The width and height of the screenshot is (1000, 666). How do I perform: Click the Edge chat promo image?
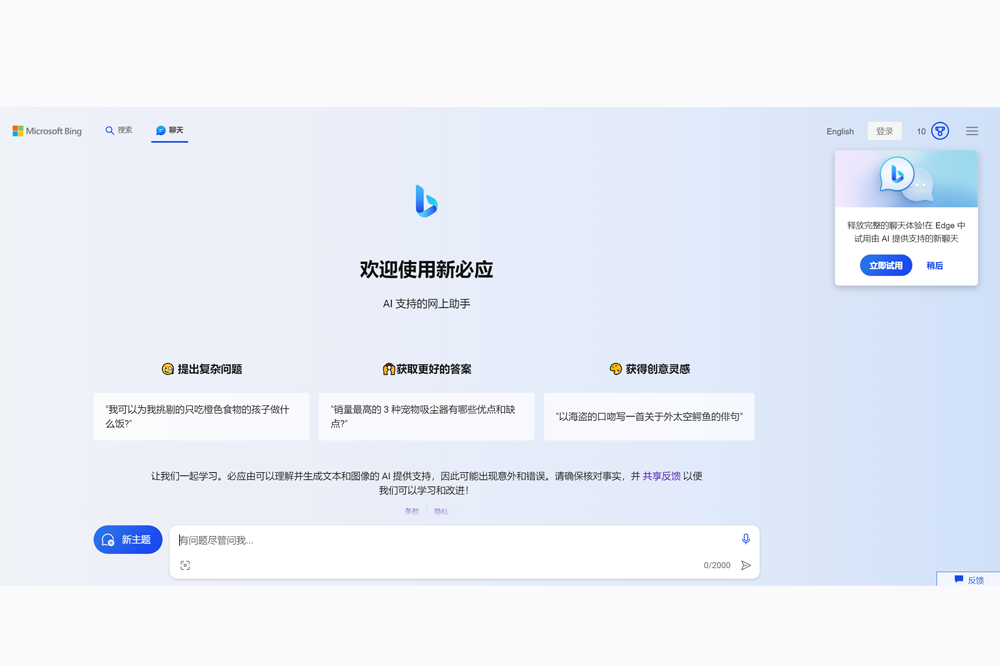(x=906, y=179)
